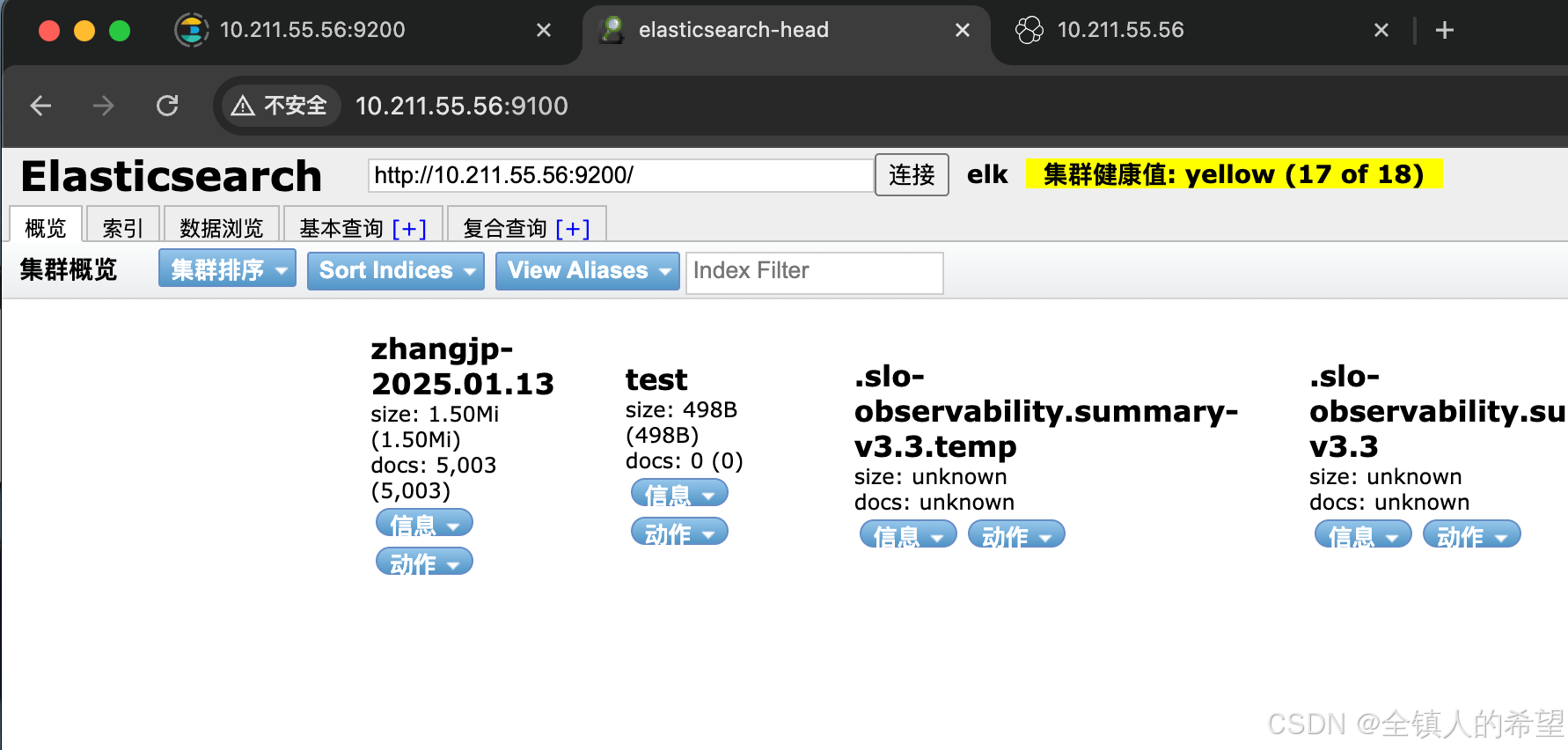Open a new browser tab

tap(1444, 30)
